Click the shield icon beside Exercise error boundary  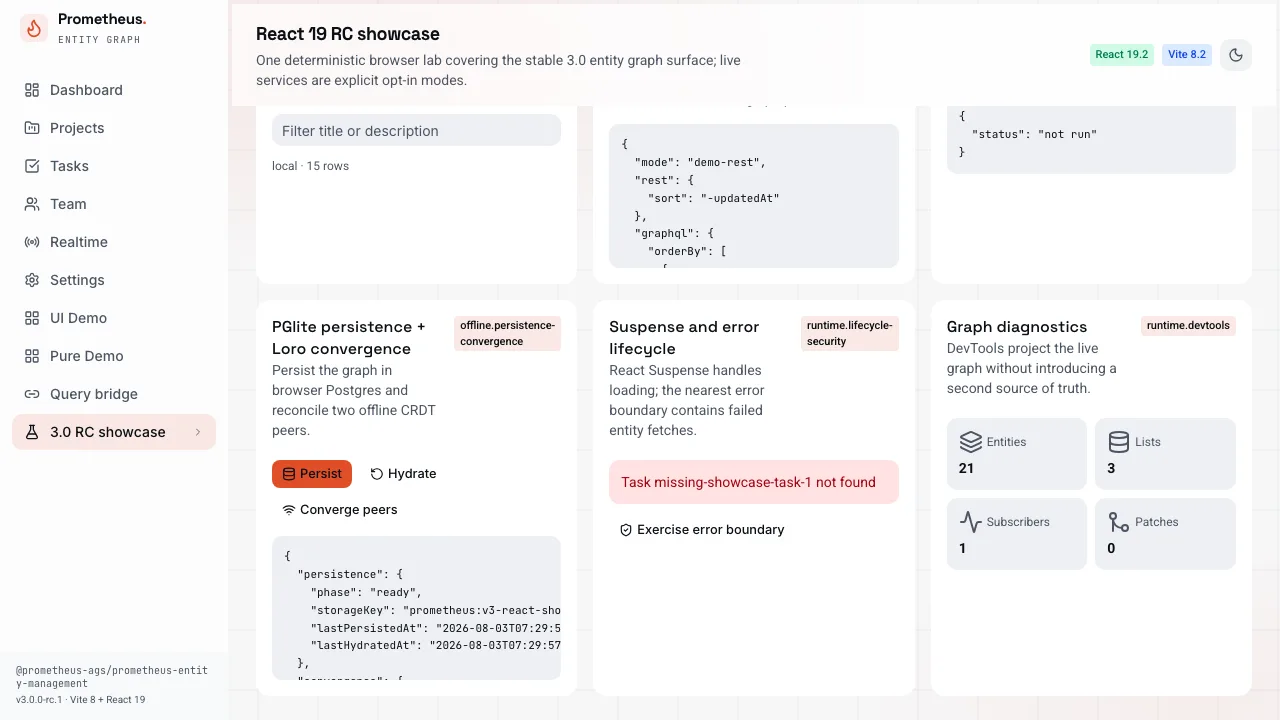(x=626, y=530)
